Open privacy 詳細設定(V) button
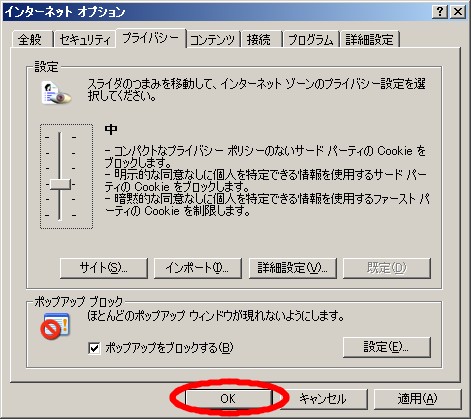This screenshot has width=471, height=419. [x=293, y=268]
